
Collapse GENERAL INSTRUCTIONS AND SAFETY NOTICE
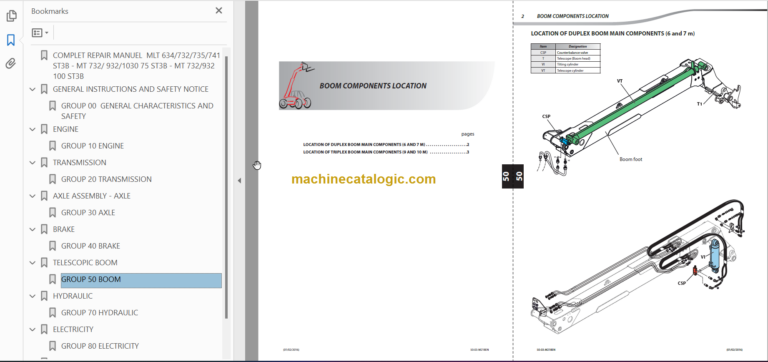(33, 89)
